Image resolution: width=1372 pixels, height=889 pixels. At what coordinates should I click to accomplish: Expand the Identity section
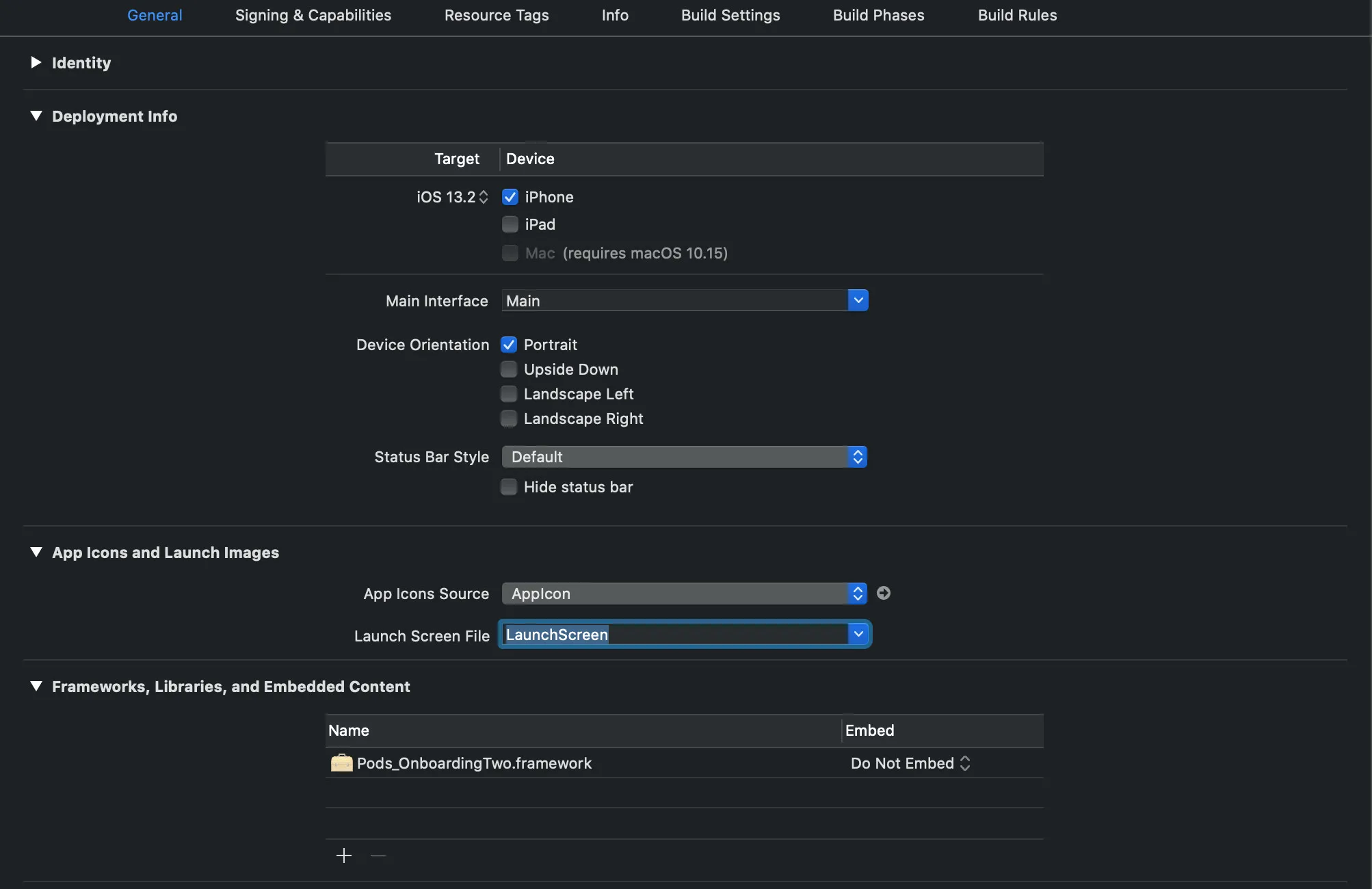(x=36, y=63)
